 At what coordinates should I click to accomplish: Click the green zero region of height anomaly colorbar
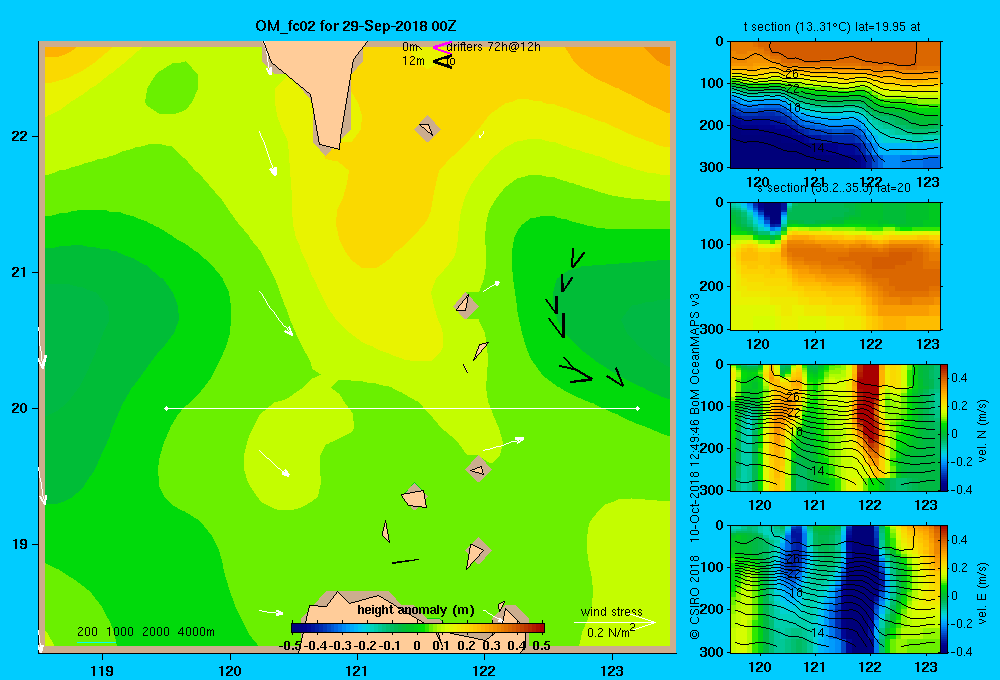[x=419, y=628]
